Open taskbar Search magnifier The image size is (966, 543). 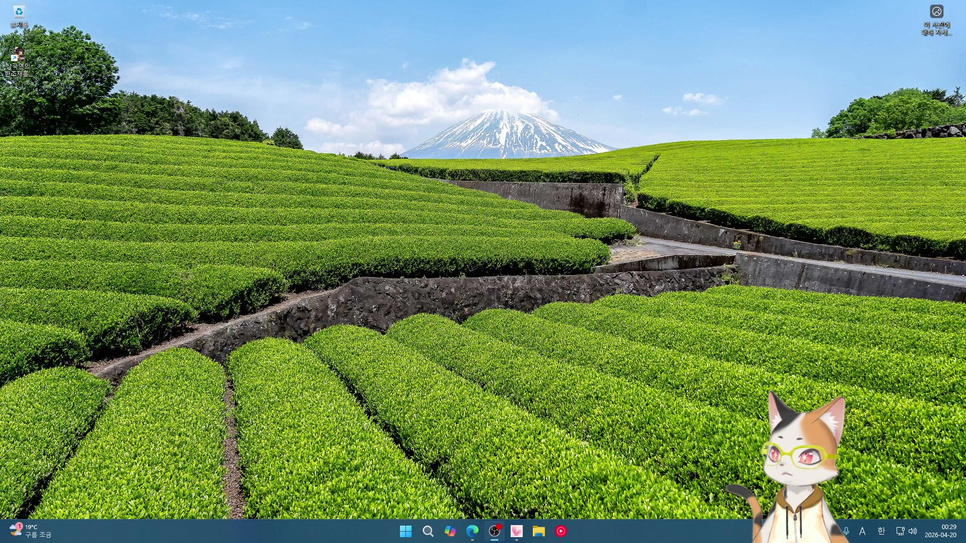(428, 531)
